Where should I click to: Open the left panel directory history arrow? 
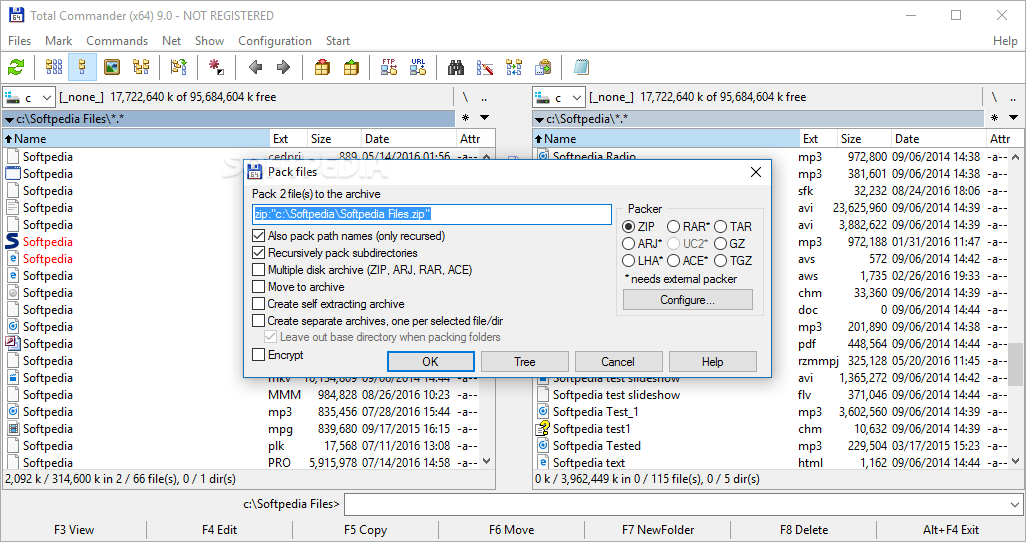484,118
